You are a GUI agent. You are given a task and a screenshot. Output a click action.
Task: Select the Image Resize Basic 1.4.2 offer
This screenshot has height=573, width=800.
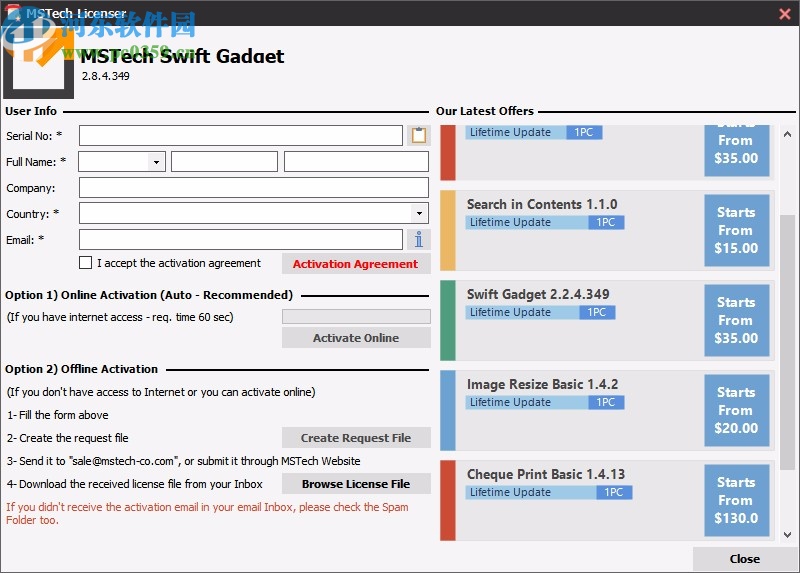[x=607, y=411]
